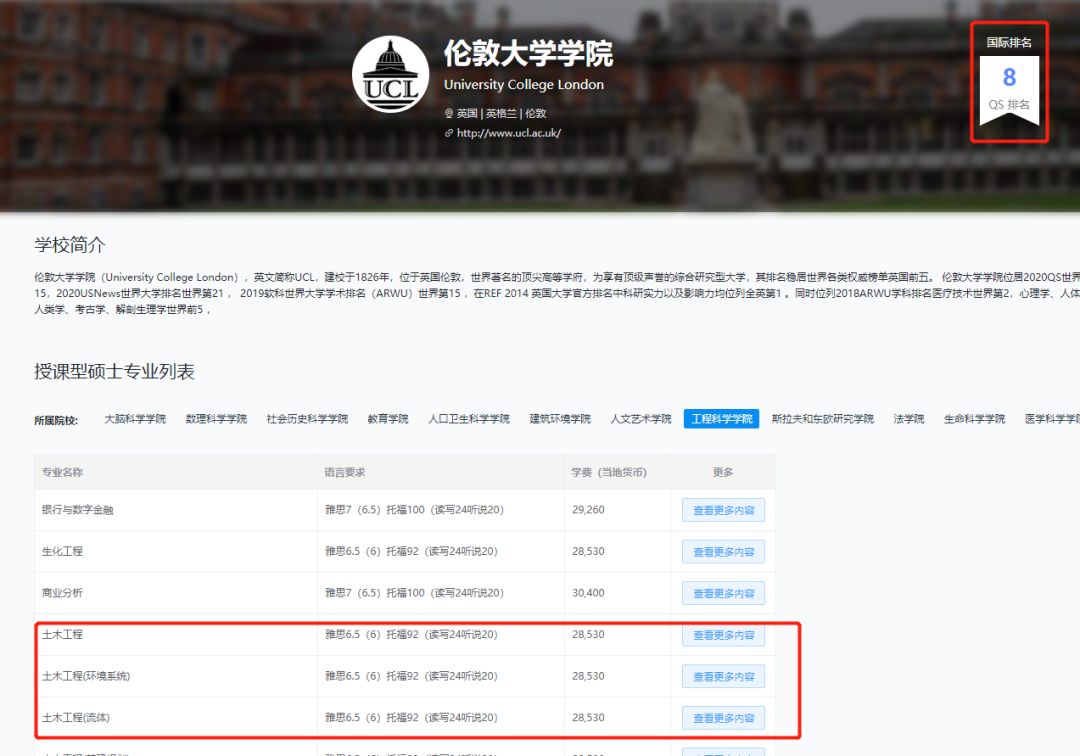Click the 银行与数字金融 program name

[77, 510]
